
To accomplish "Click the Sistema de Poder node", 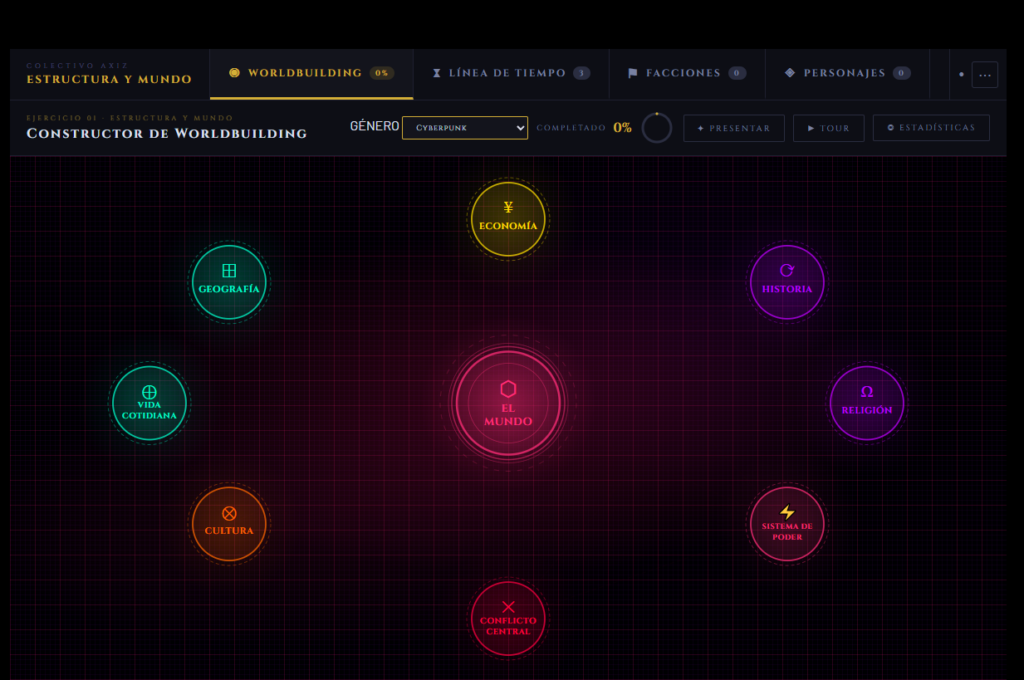I will pyautogui.click(x=787, y=524).
